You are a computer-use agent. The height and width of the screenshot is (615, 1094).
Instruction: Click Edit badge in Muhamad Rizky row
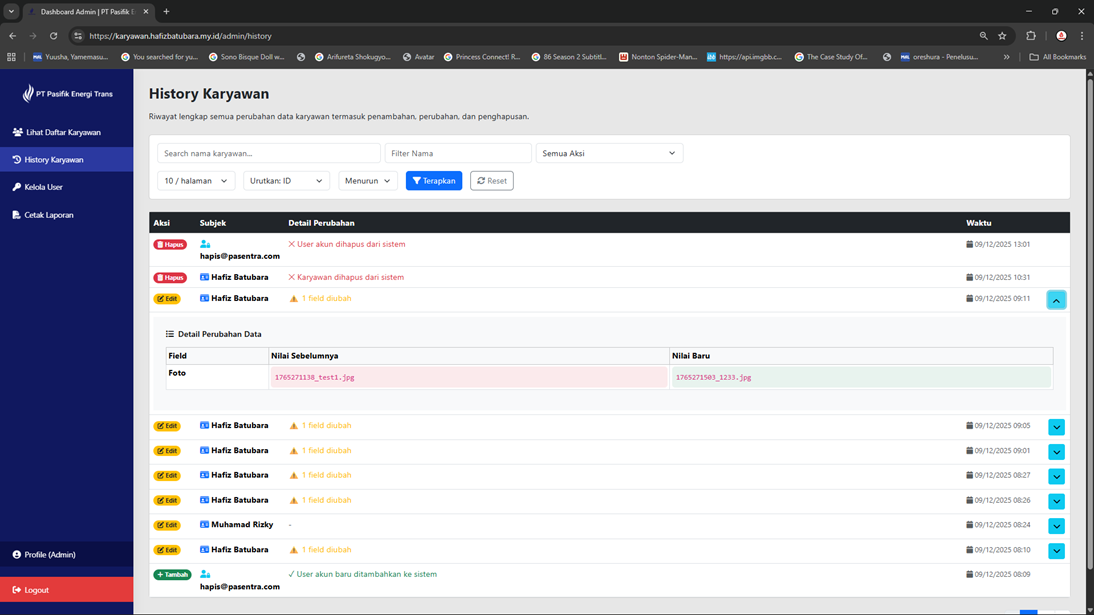pos(167,525)
